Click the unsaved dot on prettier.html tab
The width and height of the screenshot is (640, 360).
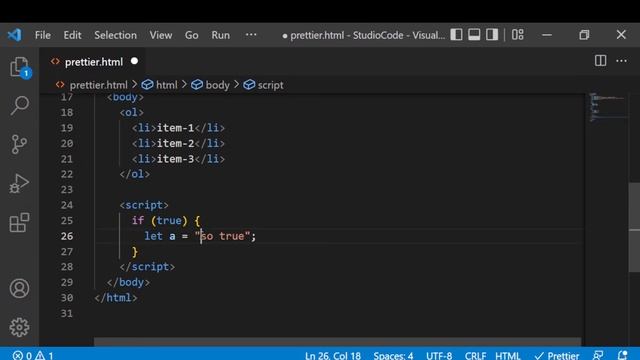coord(134,61)
